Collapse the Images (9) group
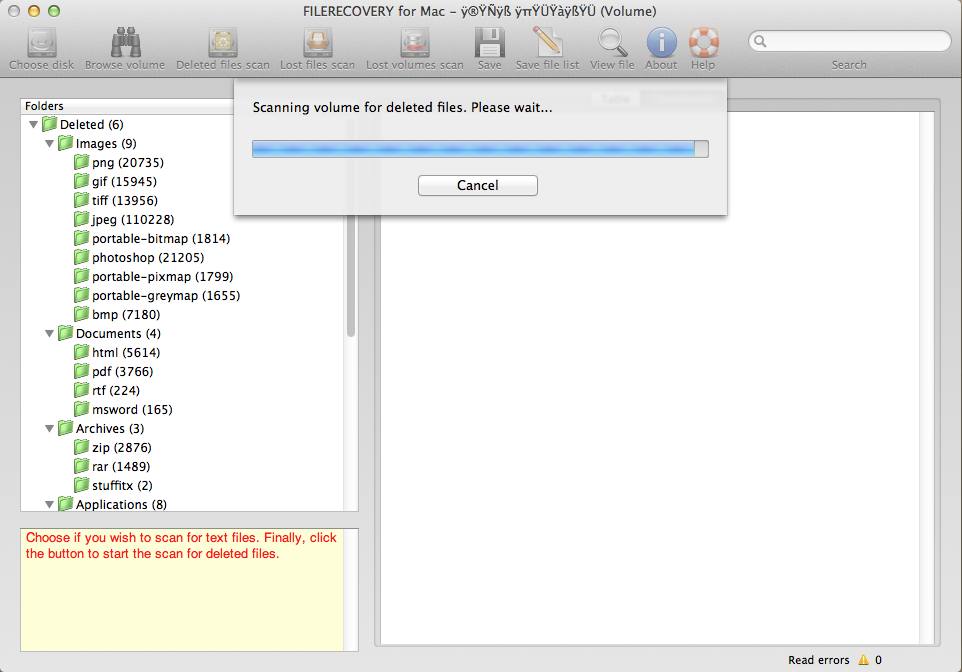Image resolution: width=962 pixels, height=672 pixels. [50, 144]
